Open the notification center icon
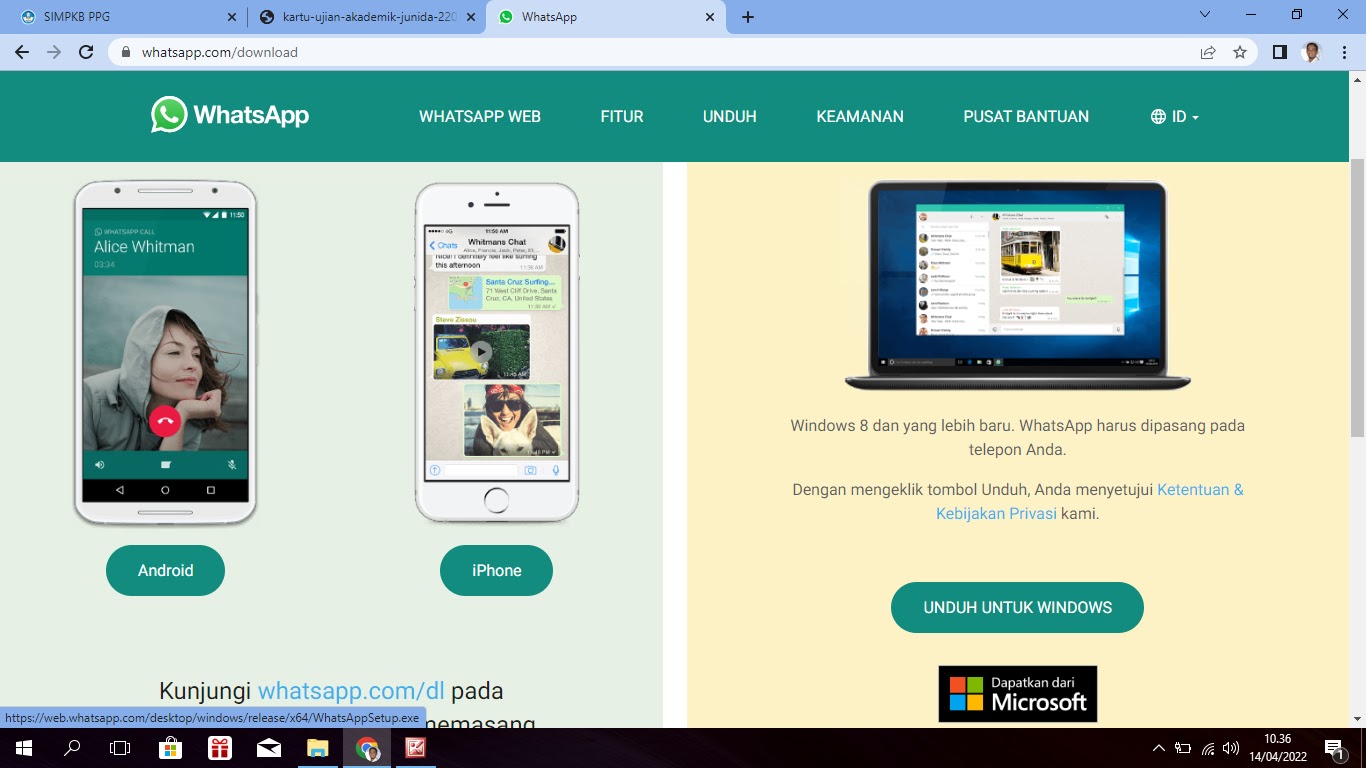Screen dimensions: 1366x768 click(x=1335, y=748)
